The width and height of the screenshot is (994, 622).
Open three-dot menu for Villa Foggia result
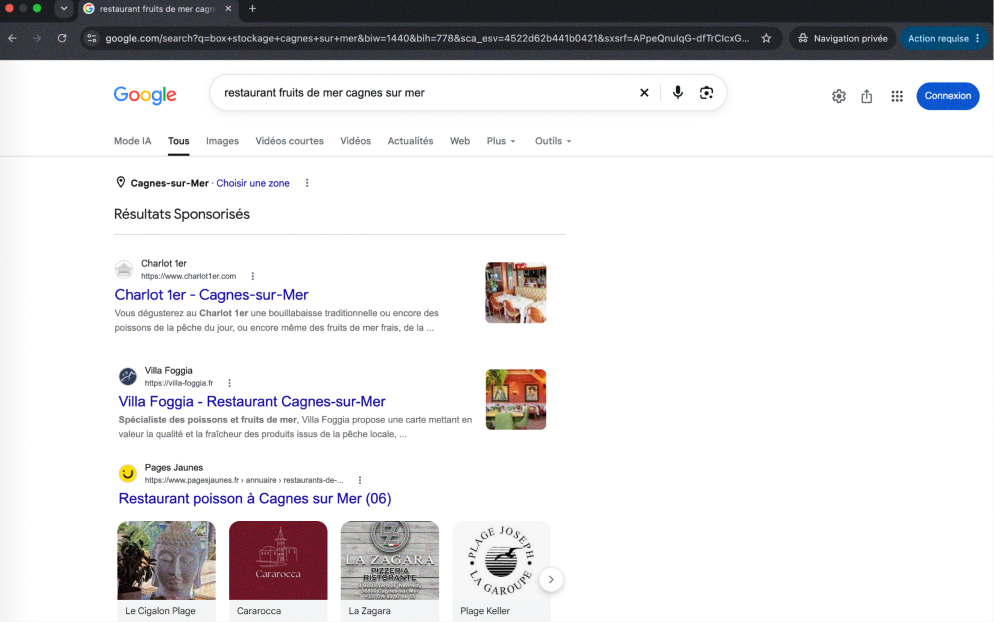coord(229,383)
